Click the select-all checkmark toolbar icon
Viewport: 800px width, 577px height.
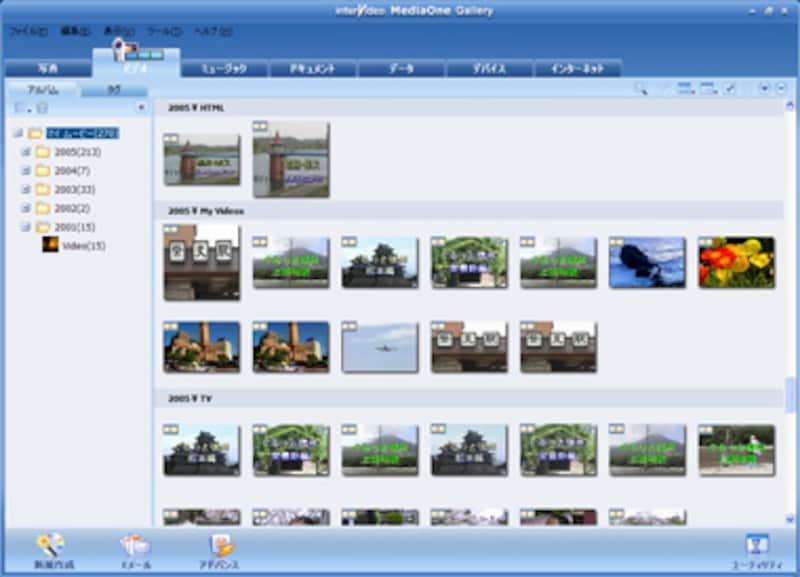point(730,89)
